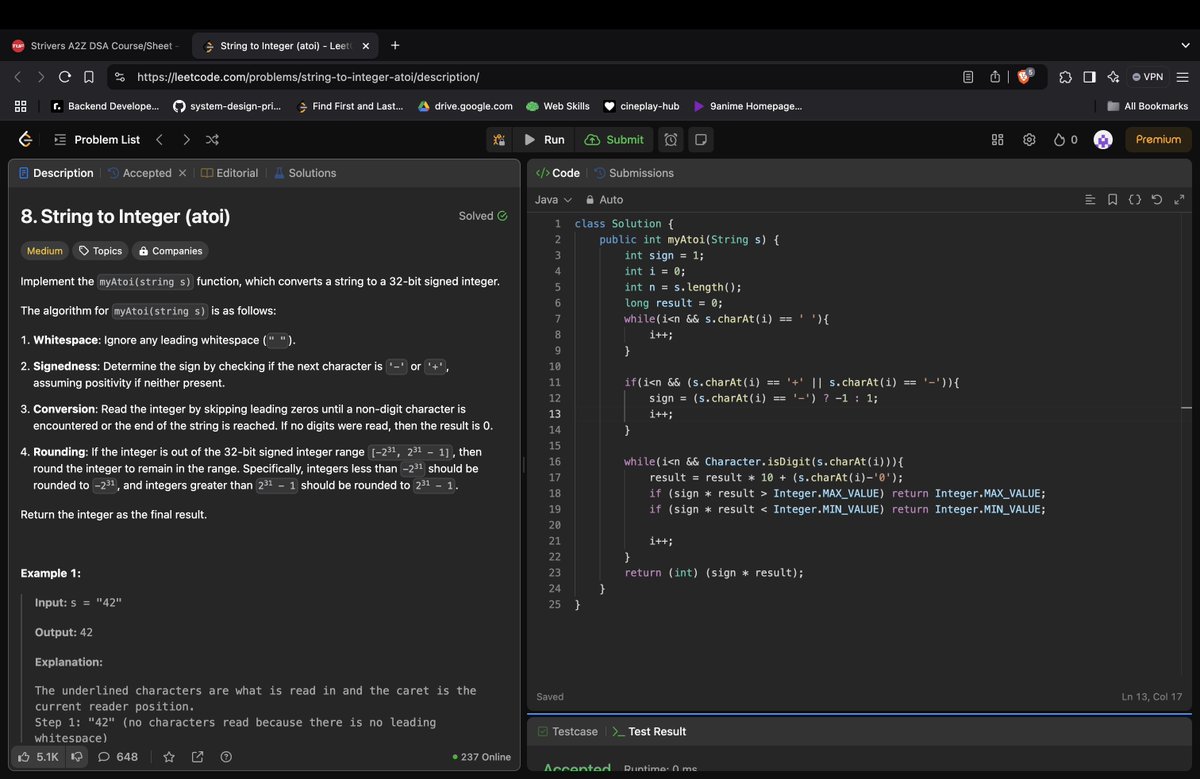The height and width of the screenshot is (779, 1200).
Task: Open Brave Shields lion icon
Action: (x=1025, y=76)
